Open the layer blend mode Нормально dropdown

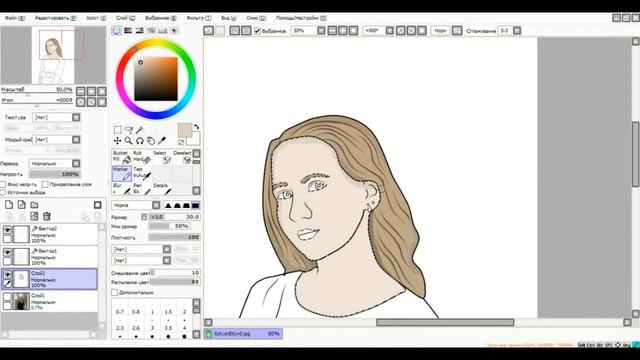[x=55, y=164]
